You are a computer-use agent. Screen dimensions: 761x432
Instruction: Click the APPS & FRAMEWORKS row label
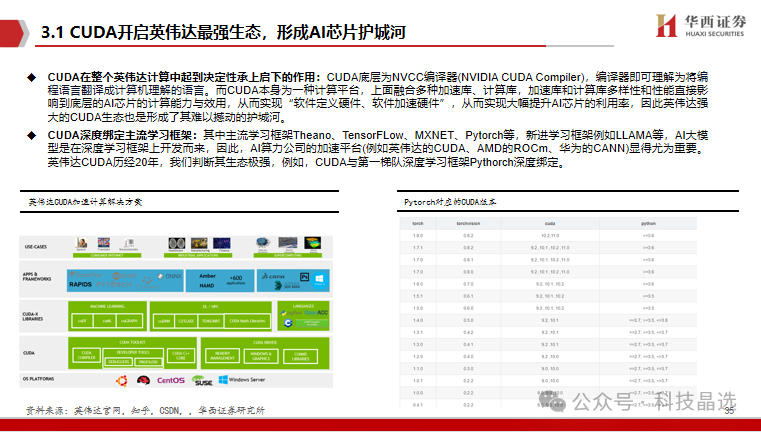coord(37,277)
